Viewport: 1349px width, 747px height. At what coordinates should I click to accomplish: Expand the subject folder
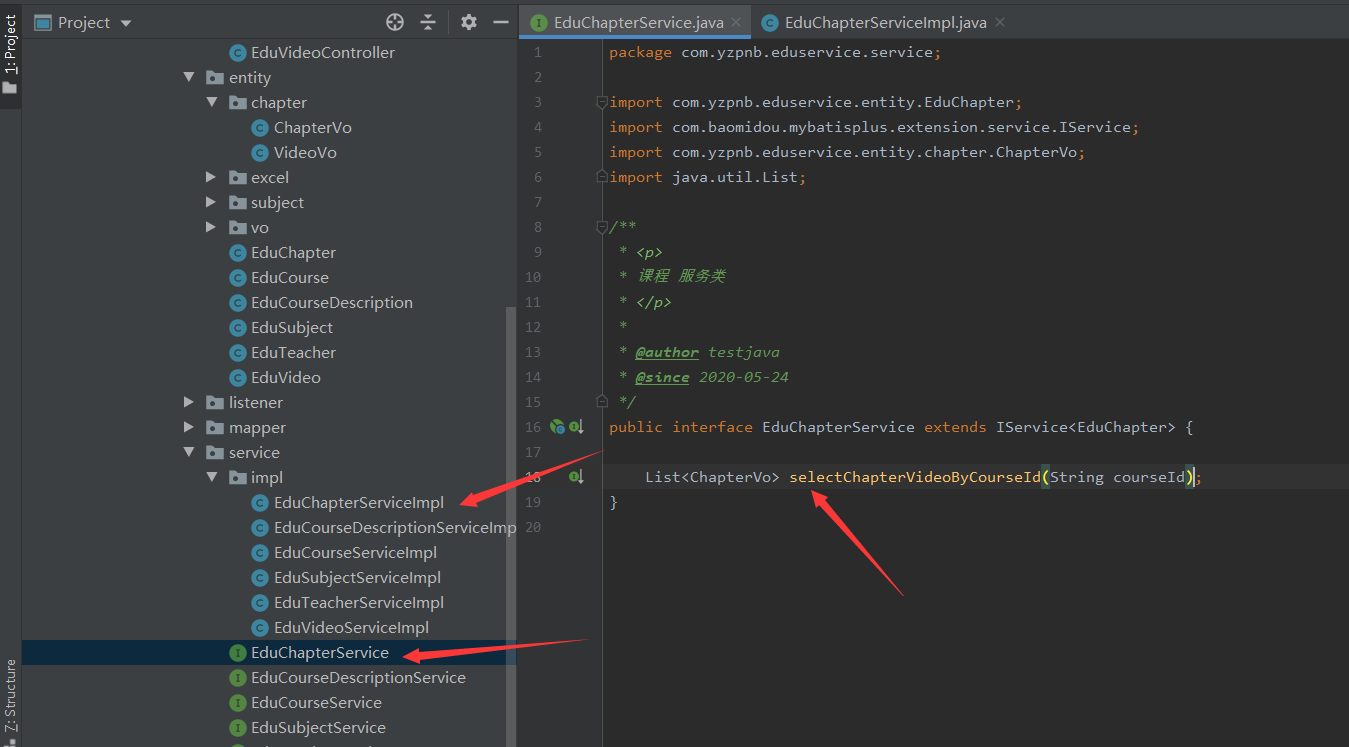211,202
